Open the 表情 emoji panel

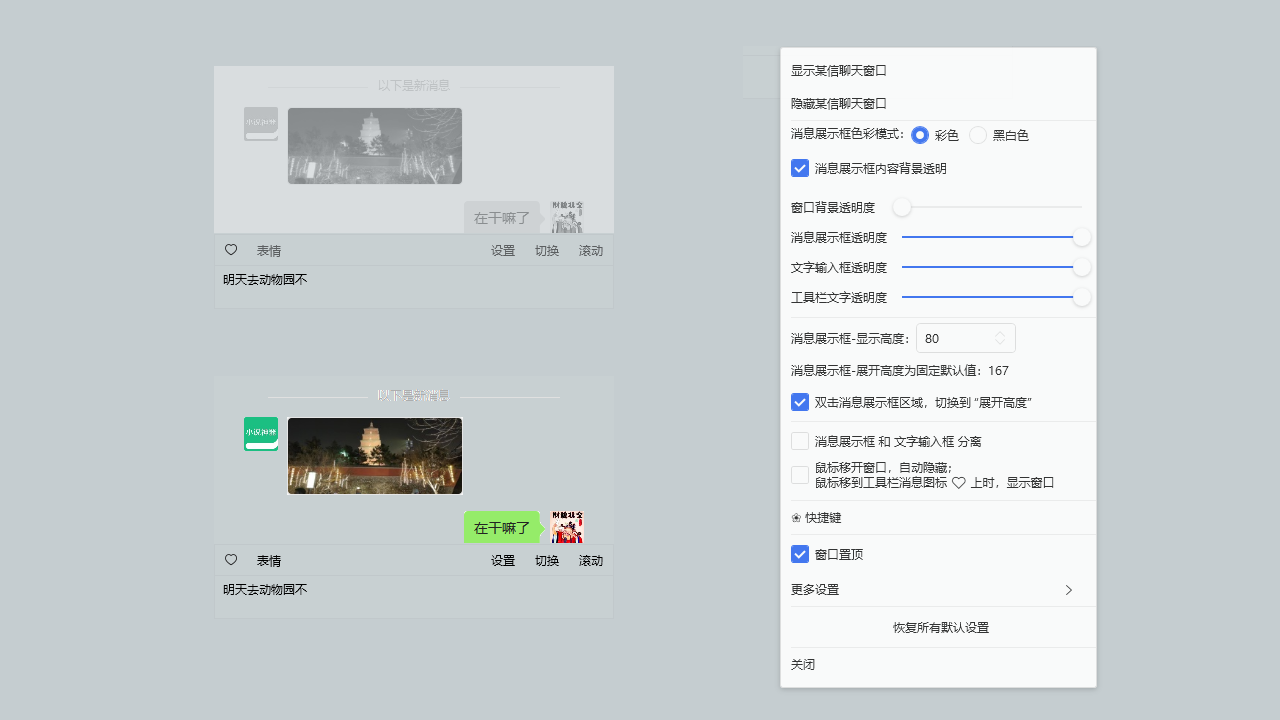[x=268, y=560]
